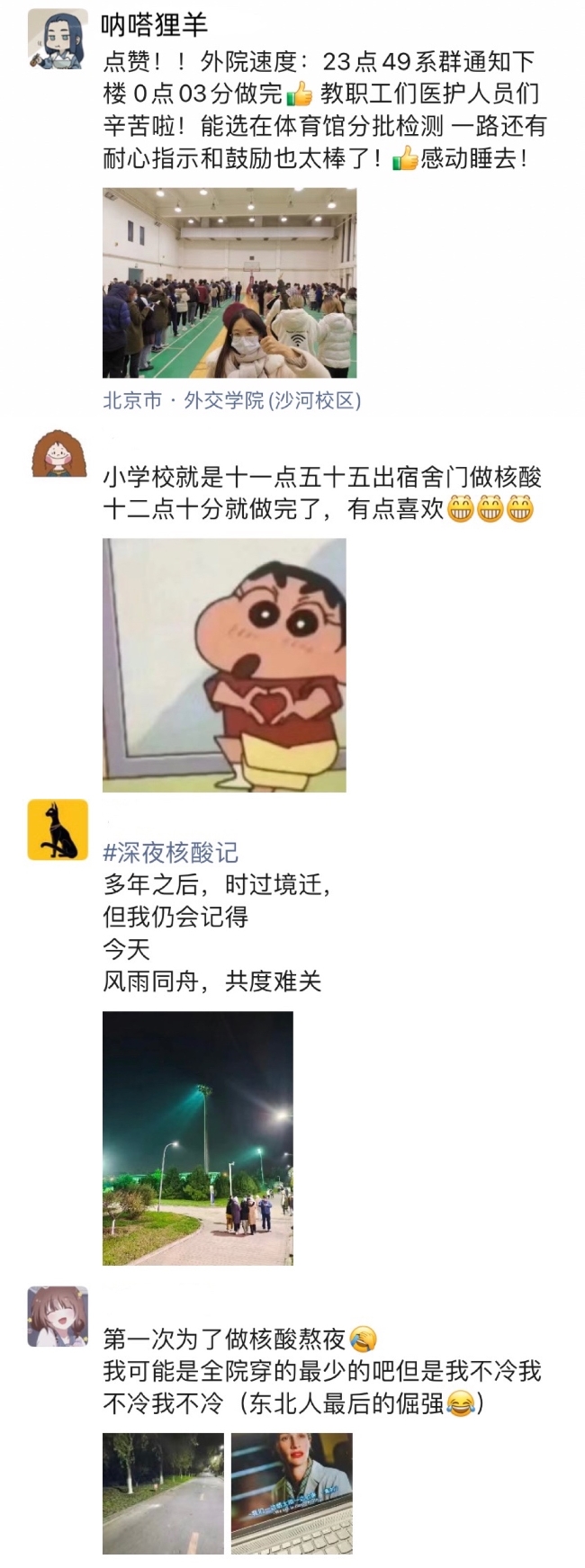The width and height of the screenshot is (585, 1568).
Task: Select the text 第一次为了做核酸熬夜
Action: point(224,1340)
